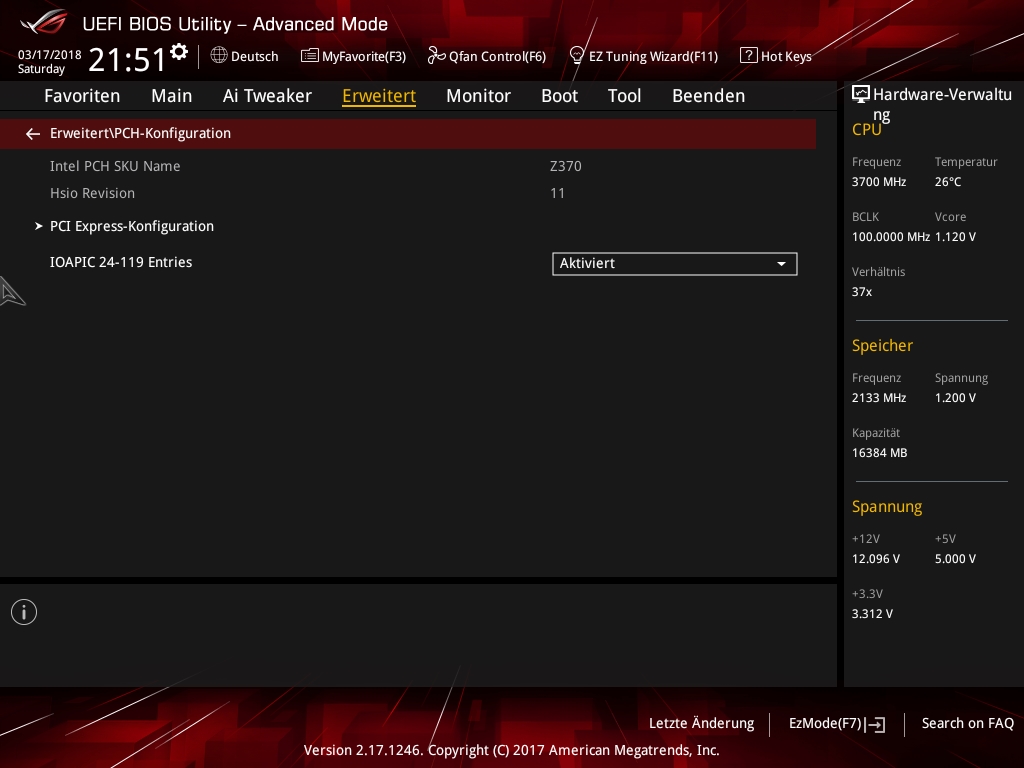1024x768 pixels.
Task: Switch to the Main tab
Action: [x=172, y=96]
